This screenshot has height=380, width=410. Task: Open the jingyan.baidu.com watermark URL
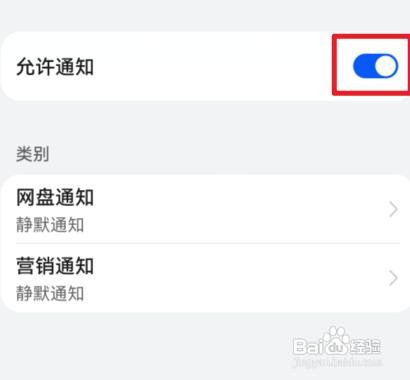tap(337, 362)
